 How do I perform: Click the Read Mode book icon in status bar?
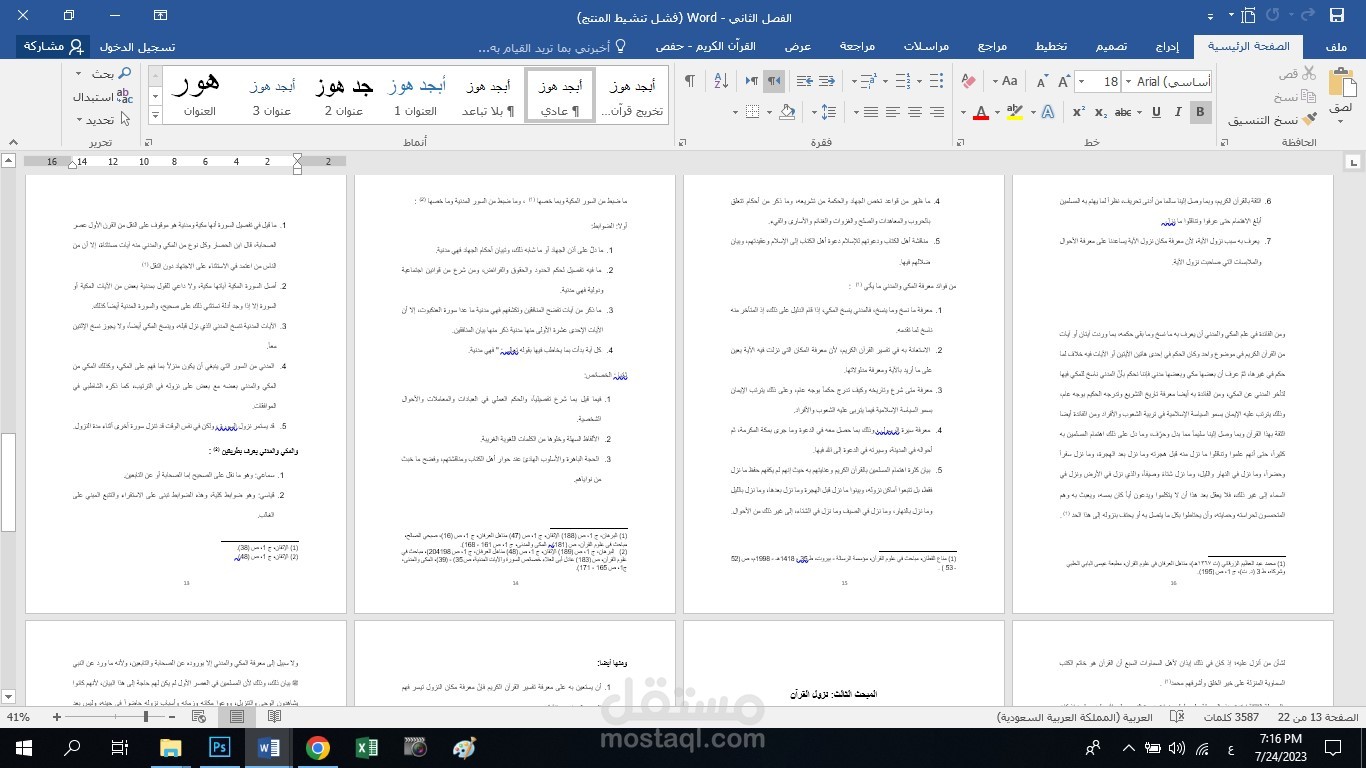point(275,717)
